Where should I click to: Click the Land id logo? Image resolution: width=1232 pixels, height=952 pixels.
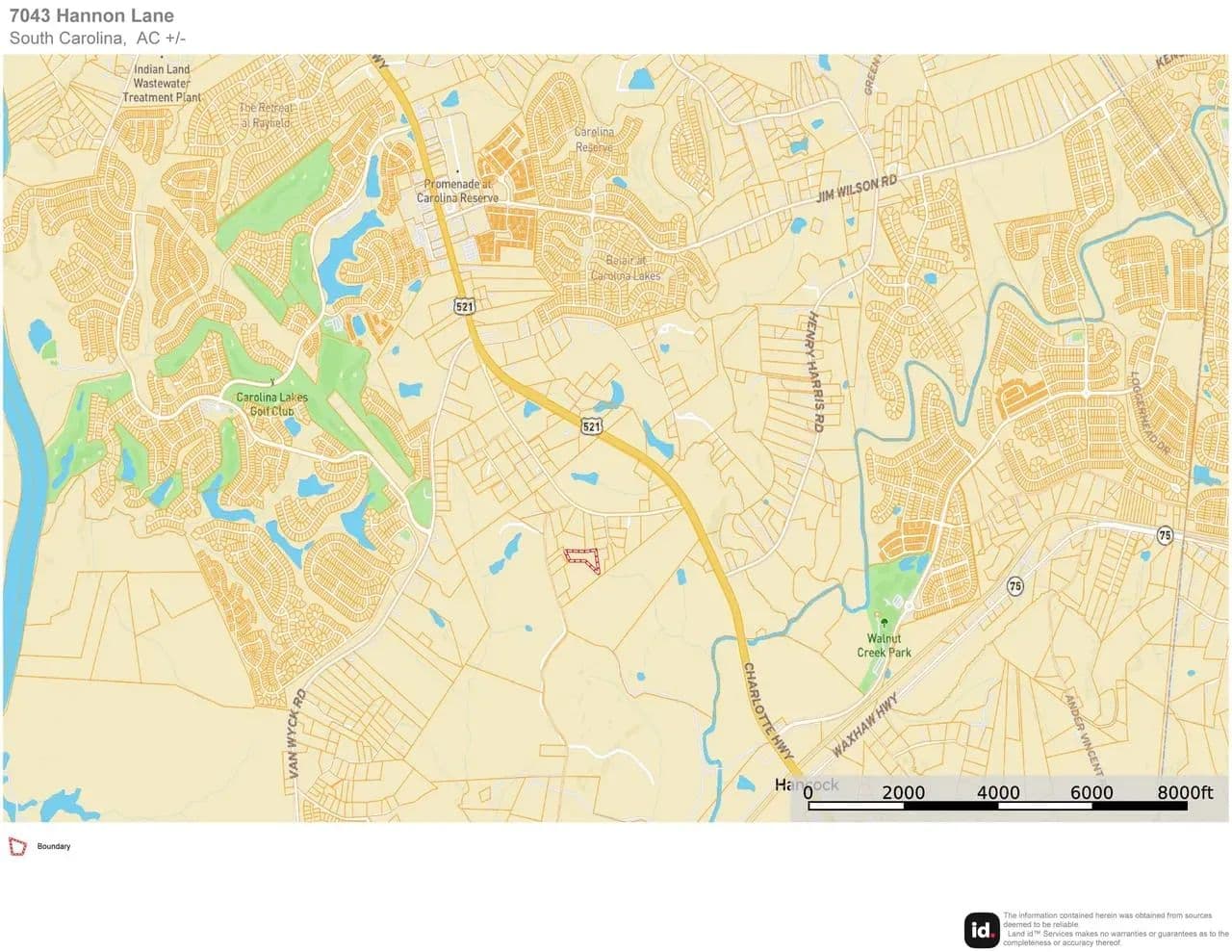[982, 930]
